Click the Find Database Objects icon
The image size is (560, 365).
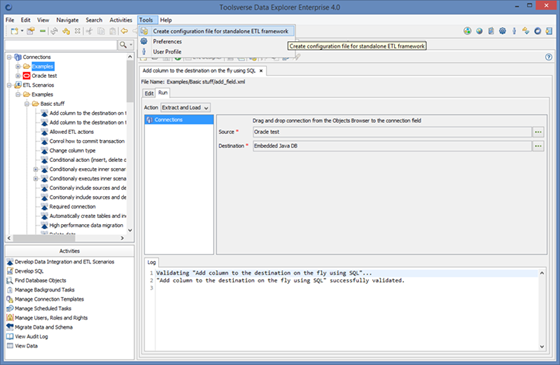[10, 280]
